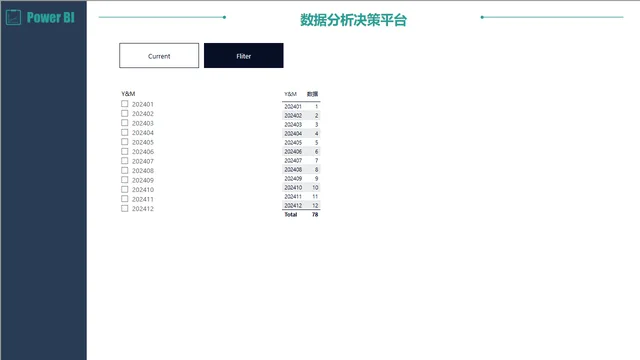The image size is (640, 360).
Task: Select table row 202407
Action: tap(301, 160)
